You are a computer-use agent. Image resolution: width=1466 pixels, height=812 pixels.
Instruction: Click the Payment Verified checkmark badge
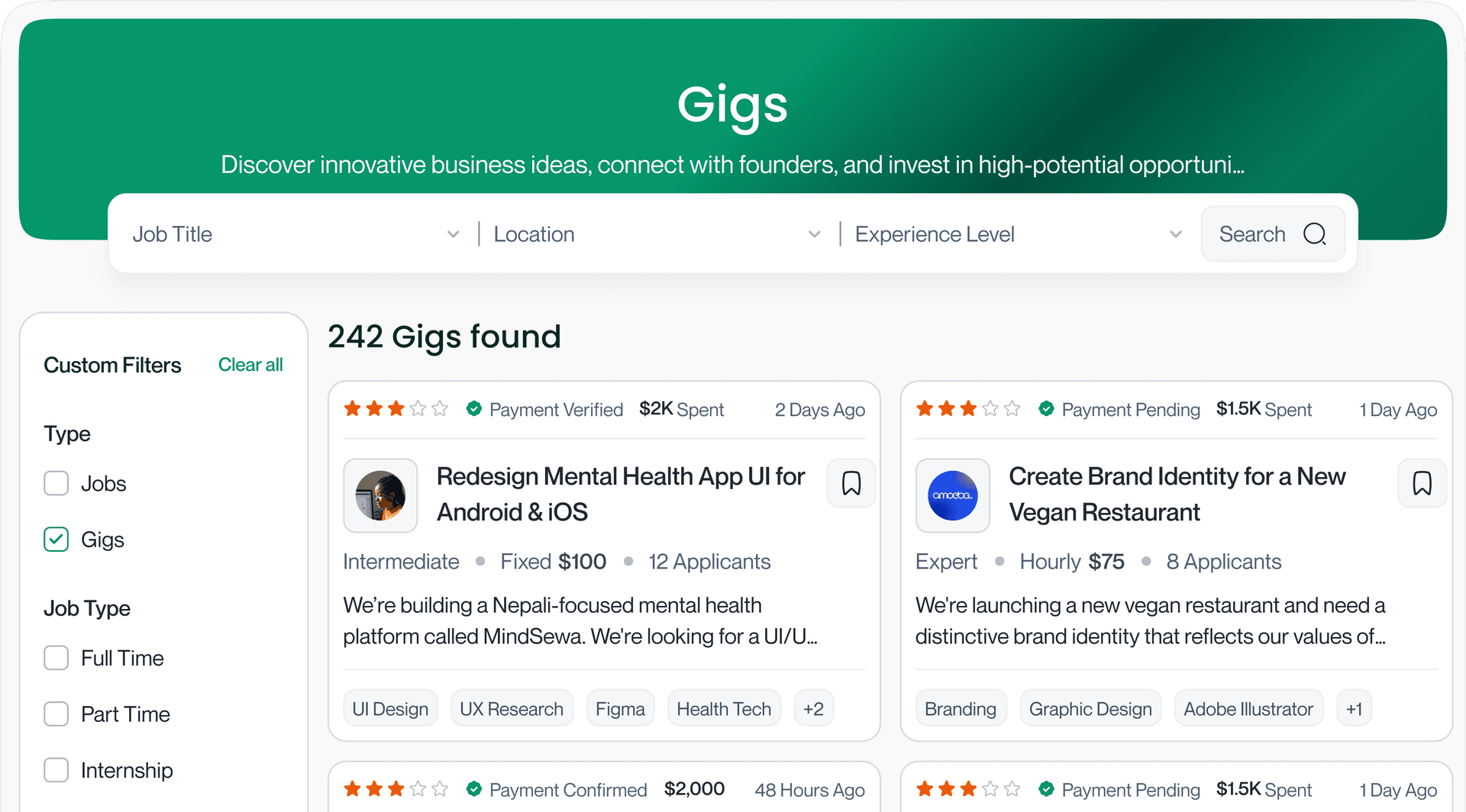474,409
